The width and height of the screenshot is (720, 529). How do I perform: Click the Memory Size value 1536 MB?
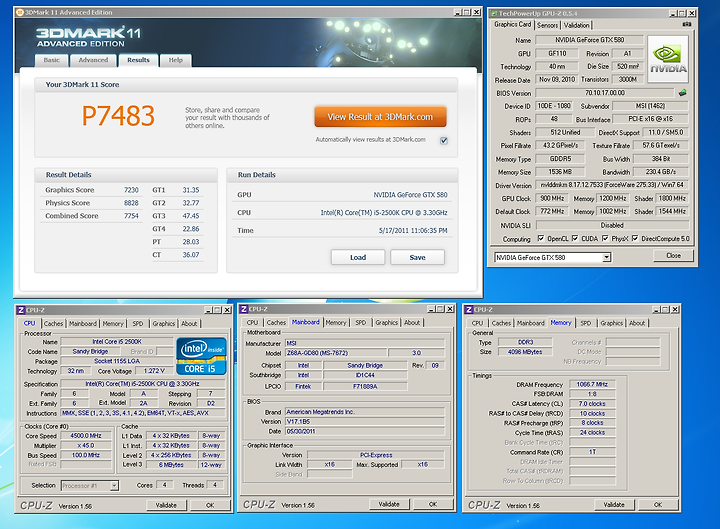[x=560, y=172]
